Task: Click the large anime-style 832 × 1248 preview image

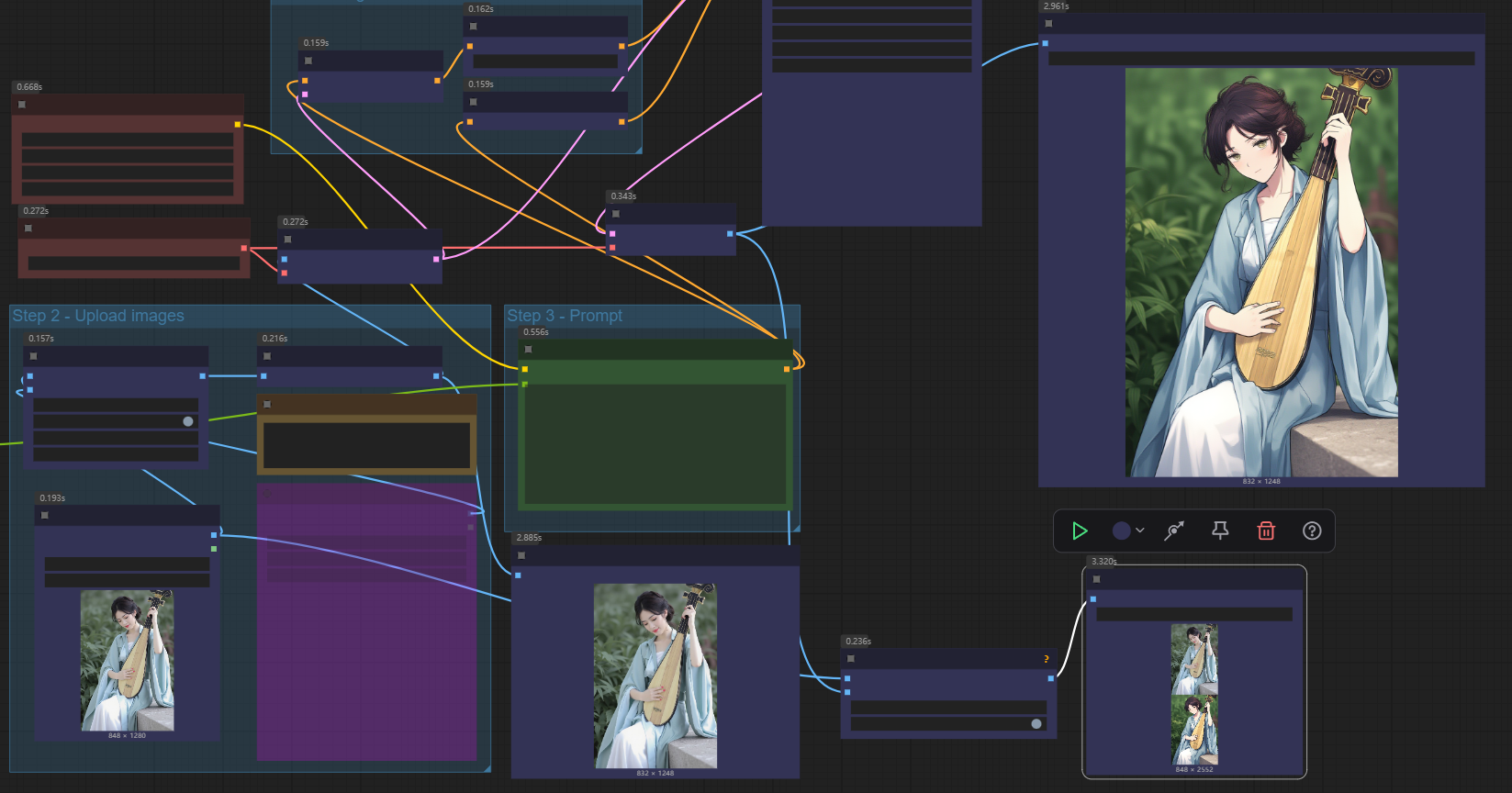Action: coord(1261,272)
